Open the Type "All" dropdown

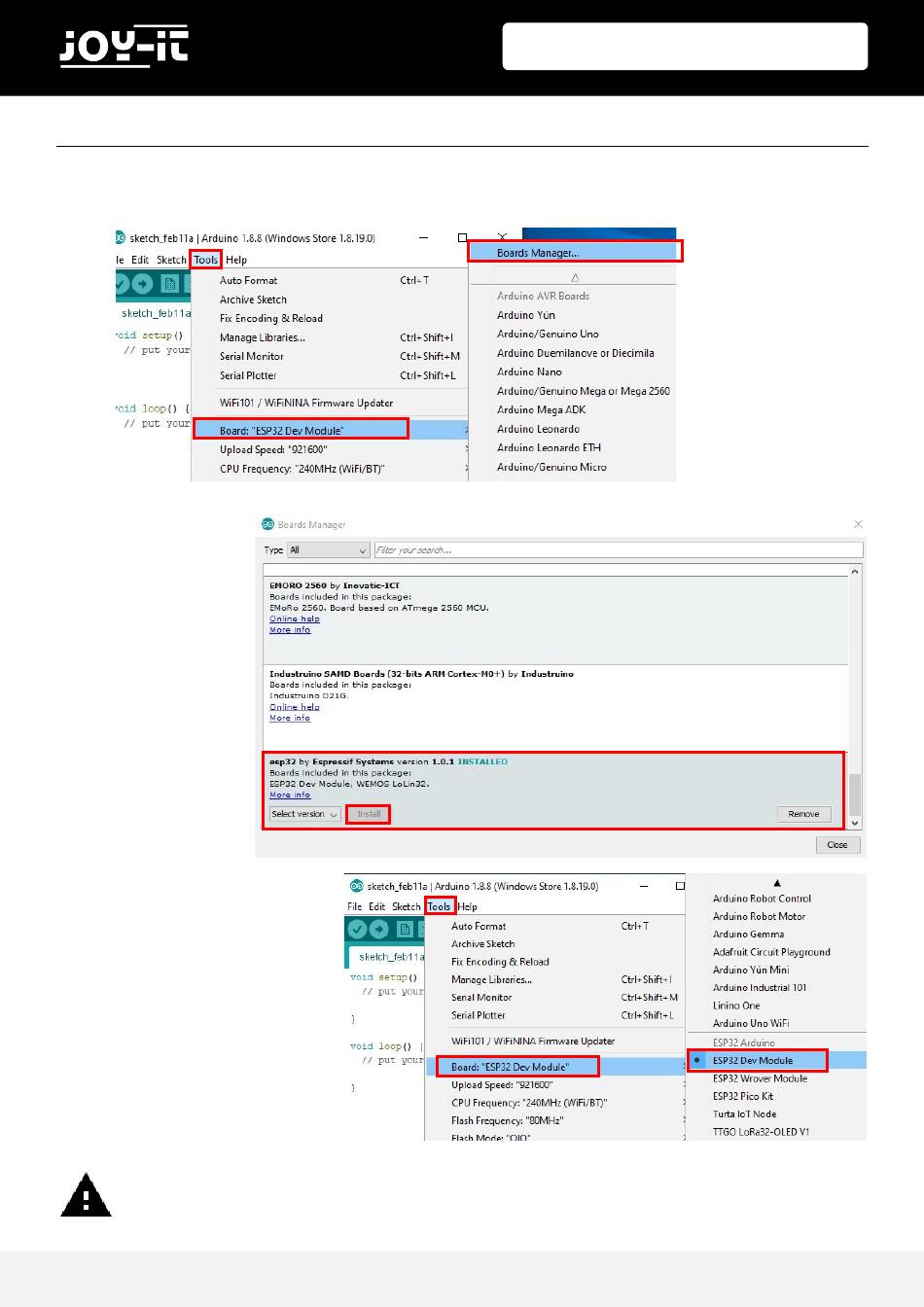click(x=329, y=550)
